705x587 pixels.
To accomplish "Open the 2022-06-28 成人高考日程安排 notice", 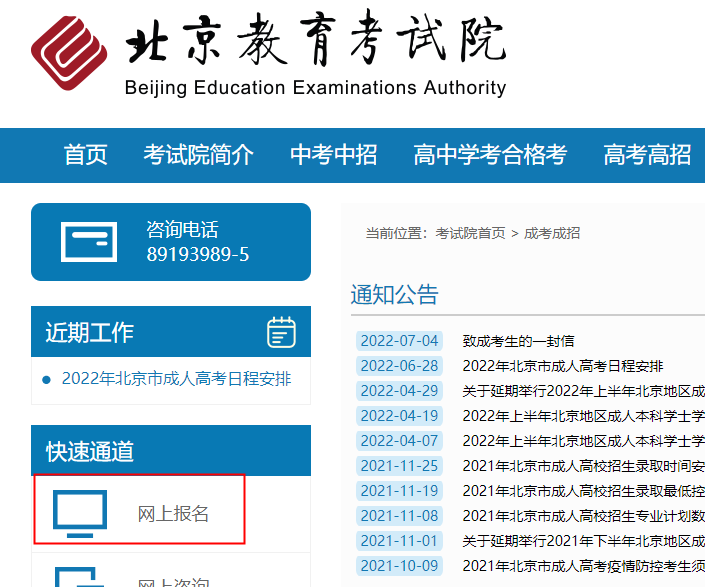I will click(562, 366).
